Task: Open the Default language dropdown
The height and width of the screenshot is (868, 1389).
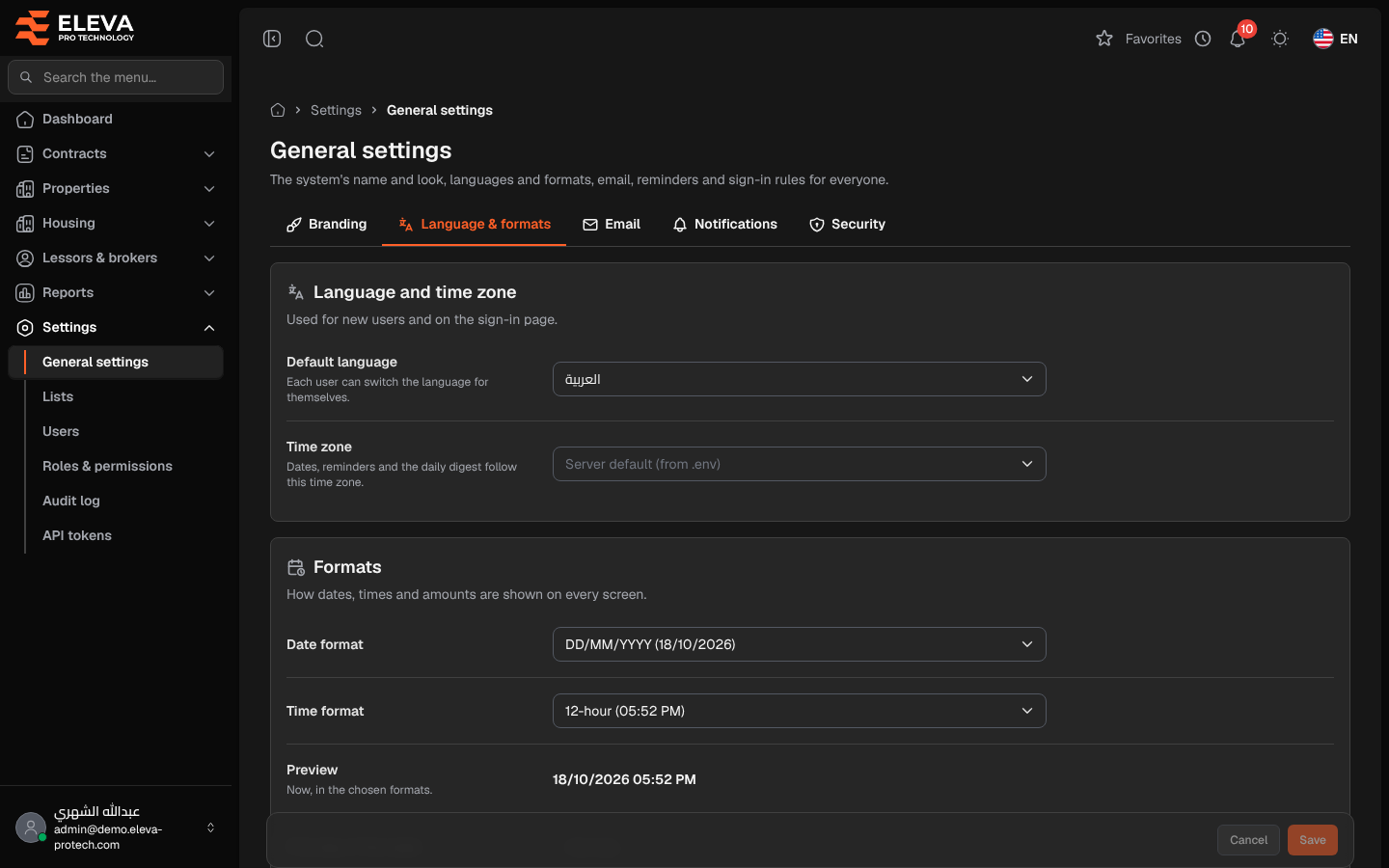Action: coord(799,379)
